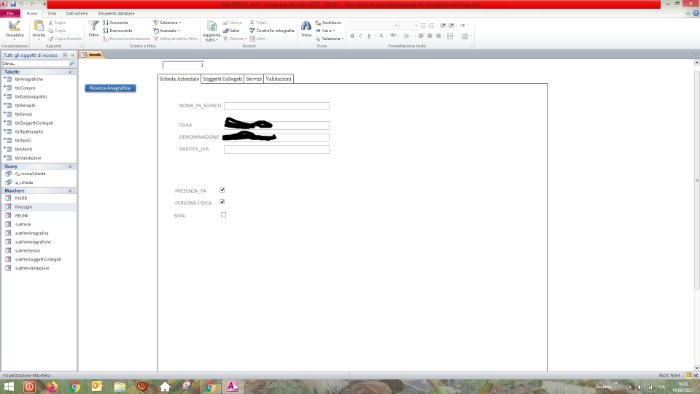700x394 pixels.
Task: Toggle the PRESENZA_PA checkbox
Action: 222,190
